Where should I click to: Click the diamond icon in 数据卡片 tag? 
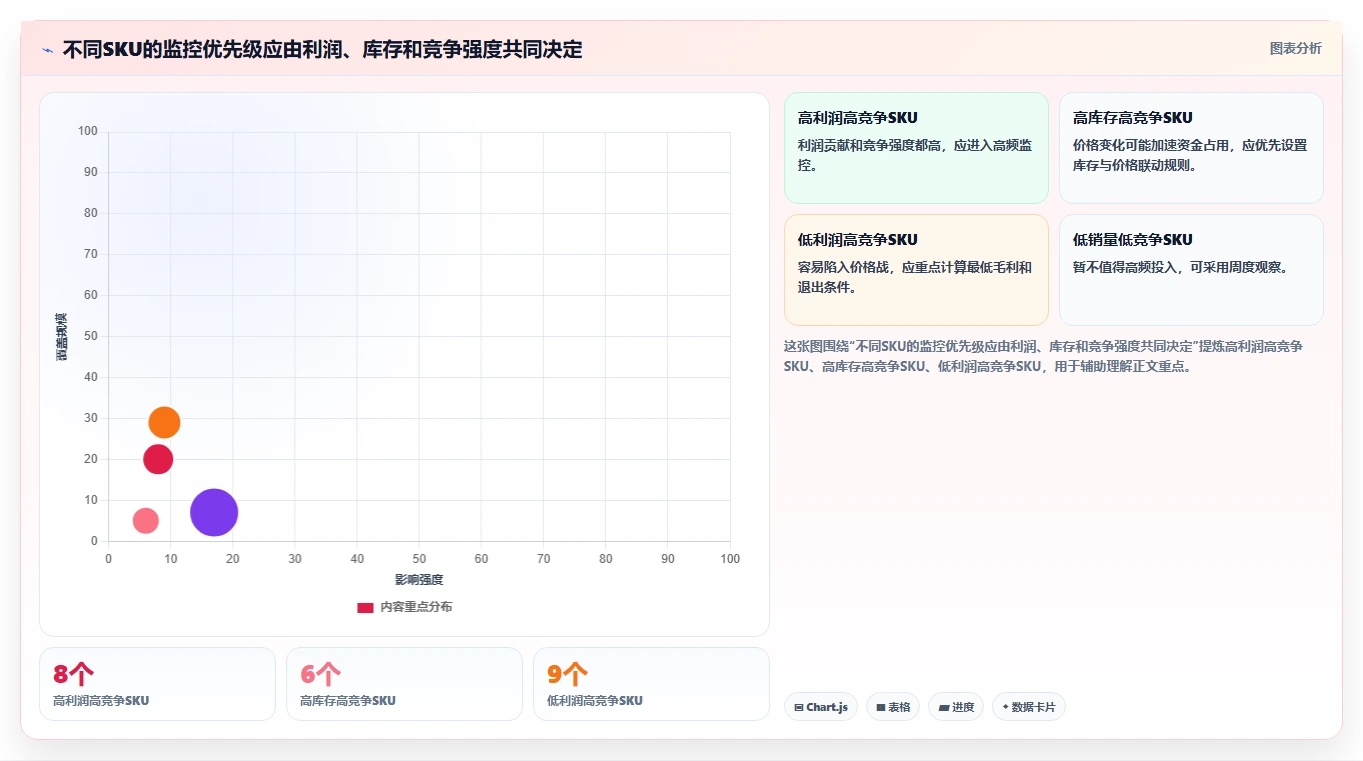[x=1006, y=707]
